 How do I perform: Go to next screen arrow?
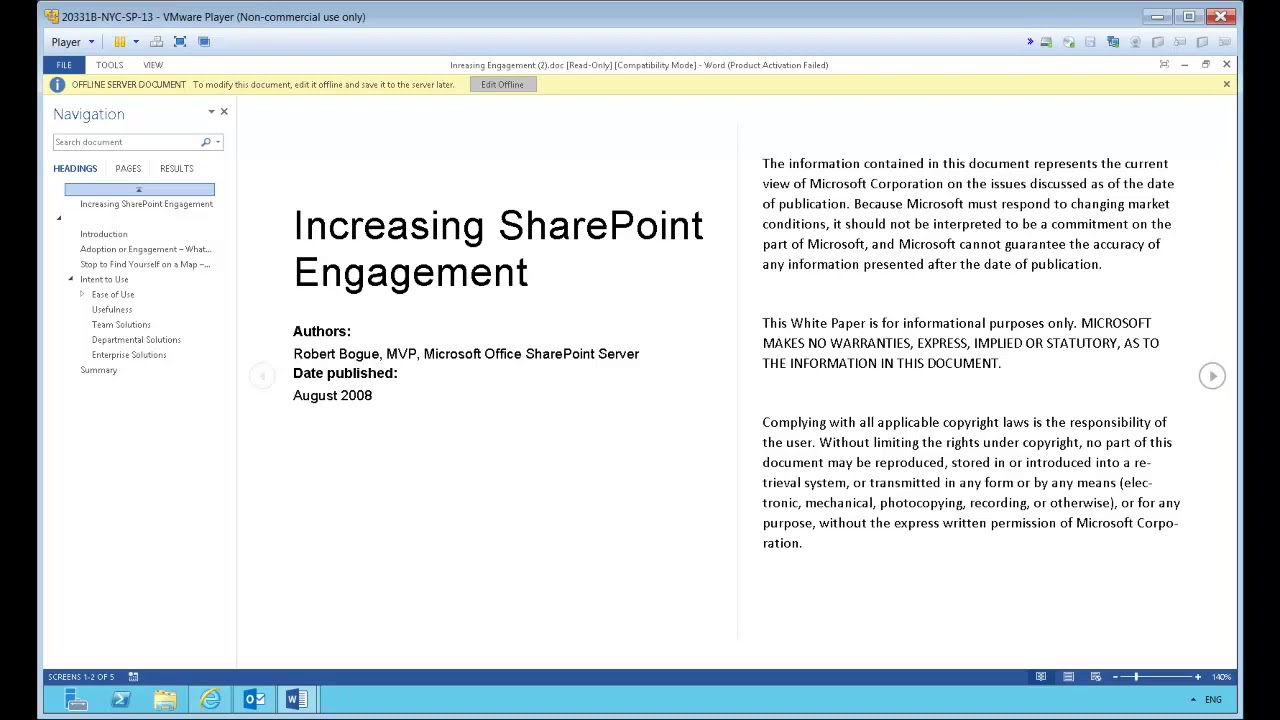(x=1212, y=376)
